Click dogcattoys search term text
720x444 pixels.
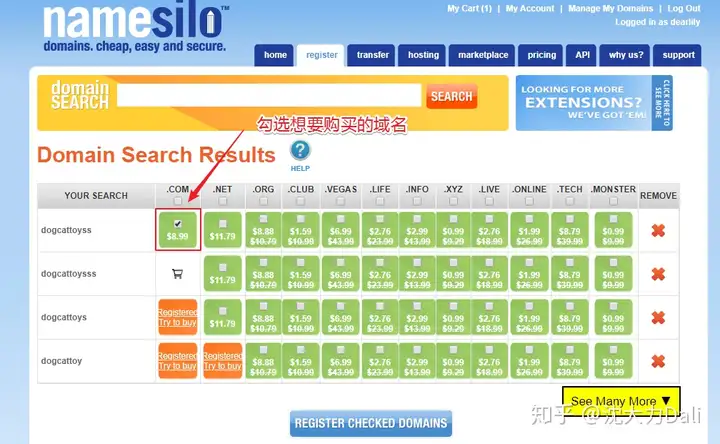[64, 317]
